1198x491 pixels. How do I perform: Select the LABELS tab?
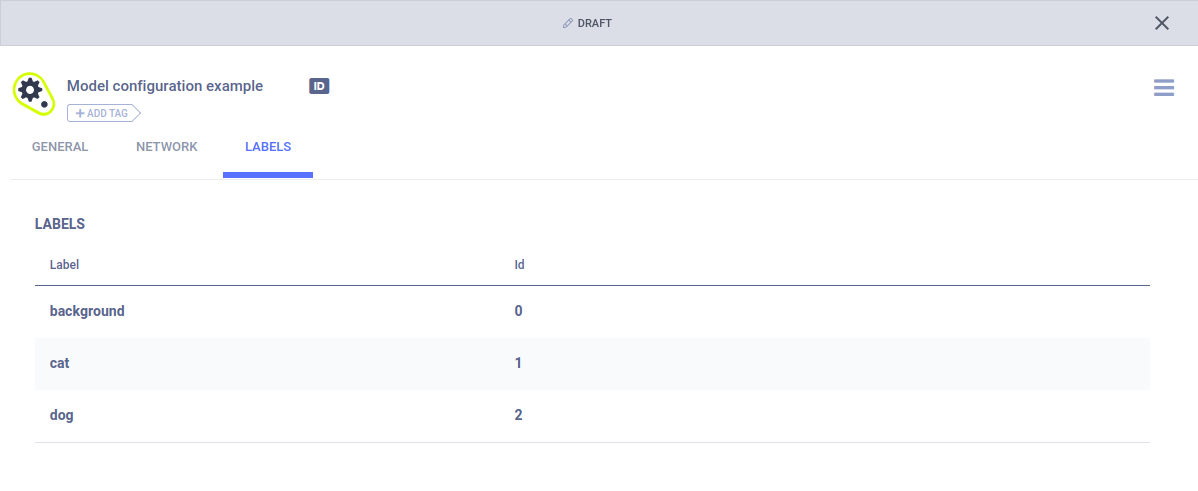click(x=268, y=147)
